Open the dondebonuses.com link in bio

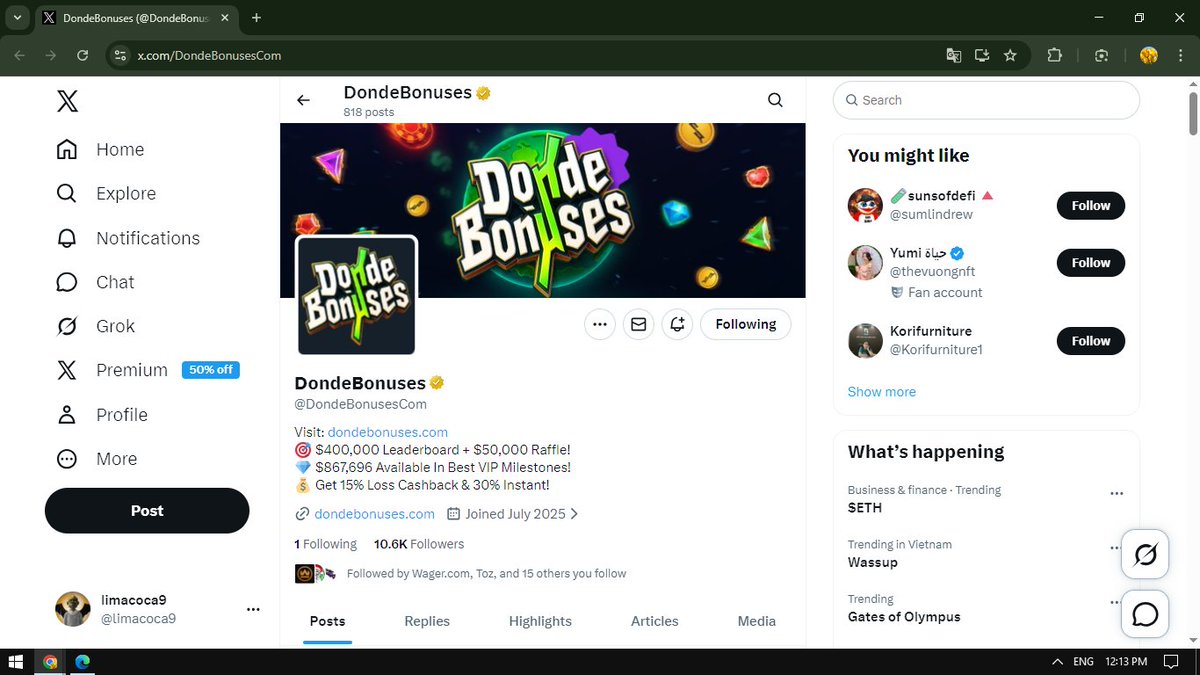[x=388, y=432]
